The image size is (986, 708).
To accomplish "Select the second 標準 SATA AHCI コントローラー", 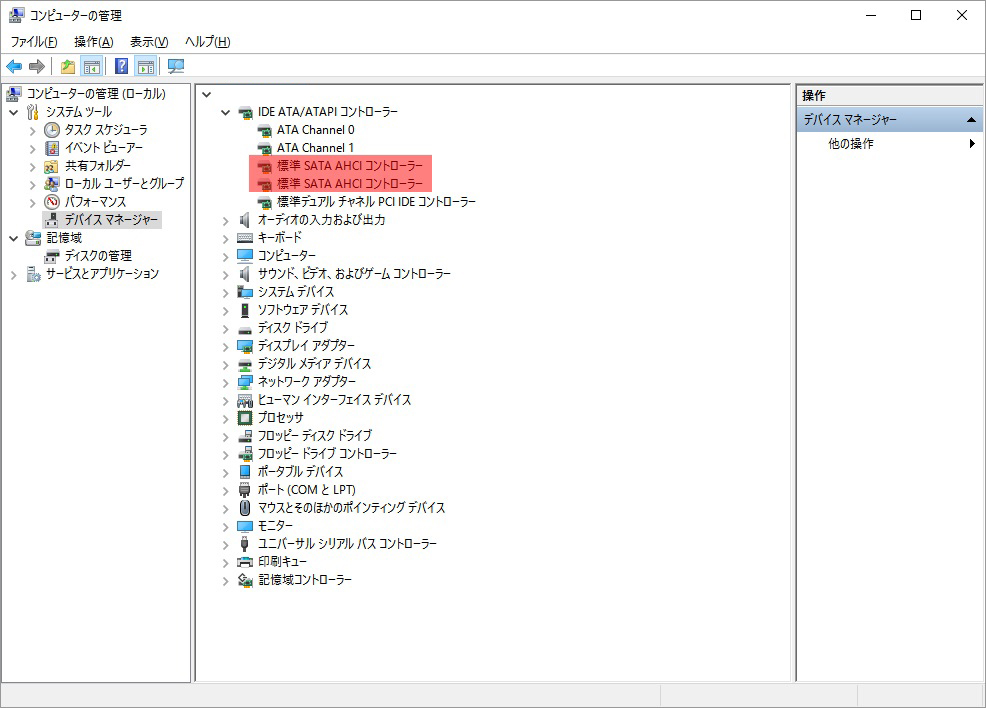I will click(350, 184).
